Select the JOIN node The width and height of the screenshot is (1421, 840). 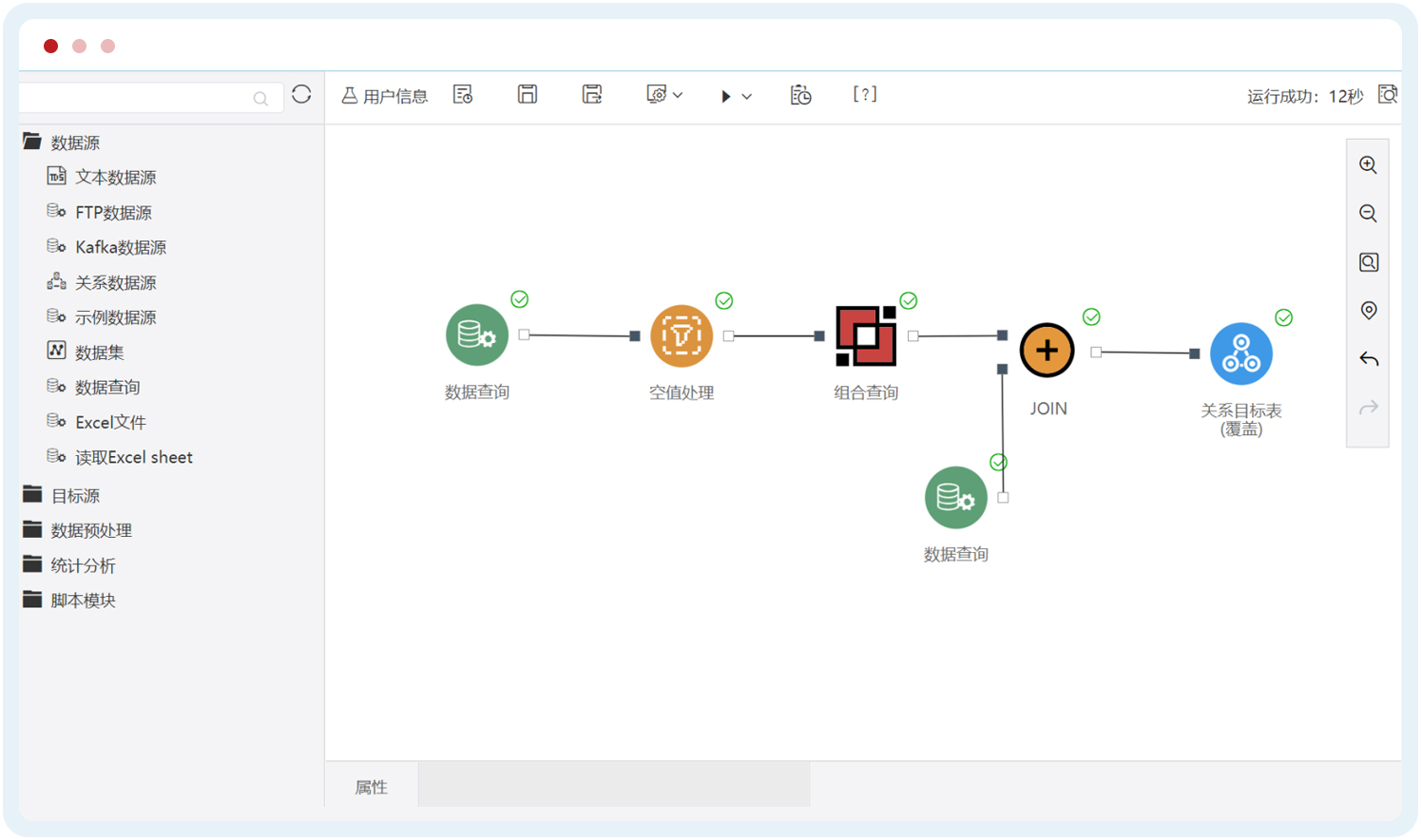pos(1047,351)
